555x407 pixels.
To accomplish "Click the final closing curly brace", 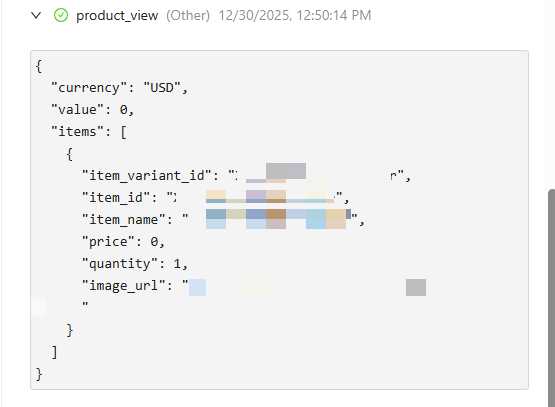I will click(39, 374).
